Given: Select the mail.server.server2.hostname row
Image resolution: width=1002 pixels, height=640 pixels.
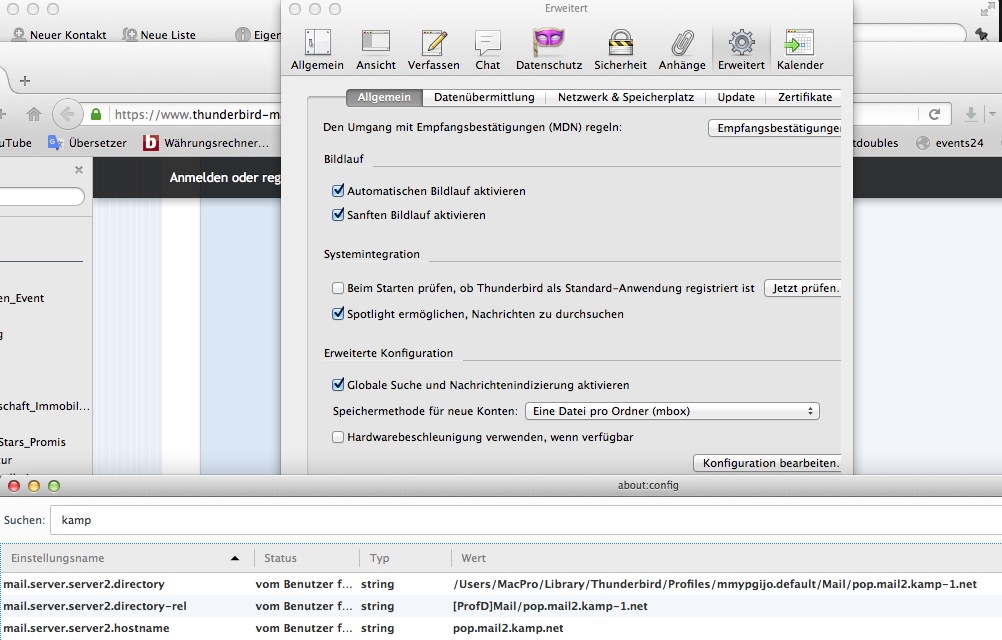Looking at the screenshot, I should (x=501, y=628).
